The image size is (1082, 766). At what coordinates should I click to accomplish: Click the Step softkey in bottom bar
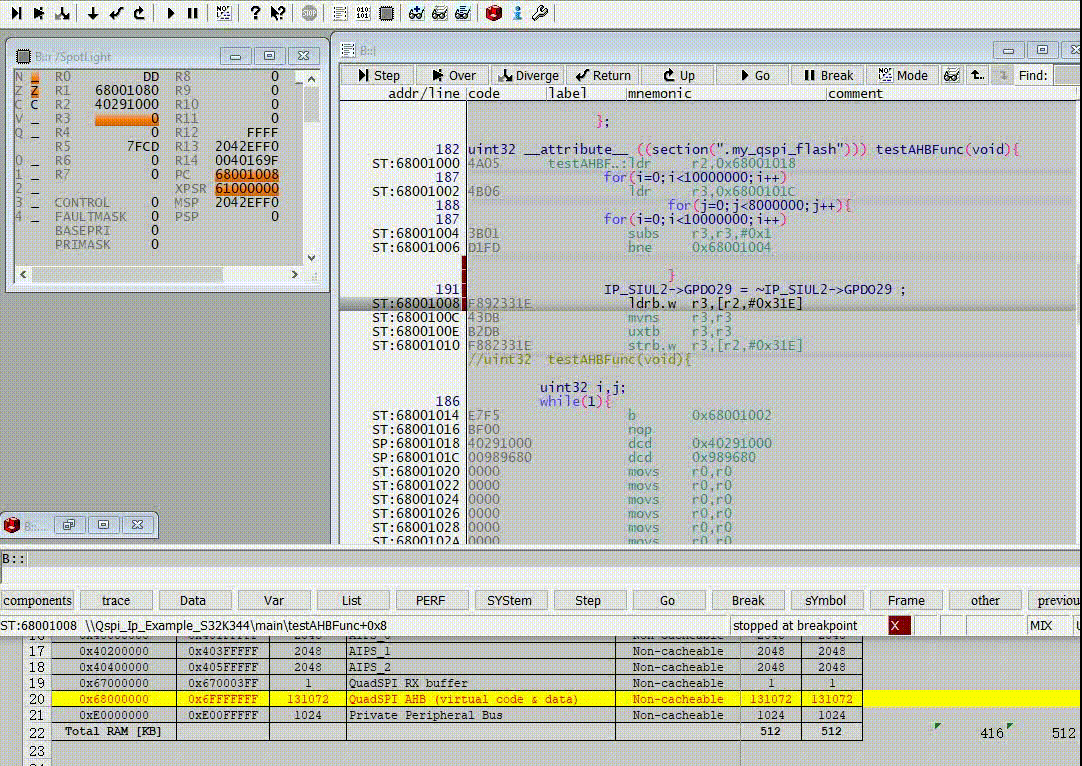[588, 600]
